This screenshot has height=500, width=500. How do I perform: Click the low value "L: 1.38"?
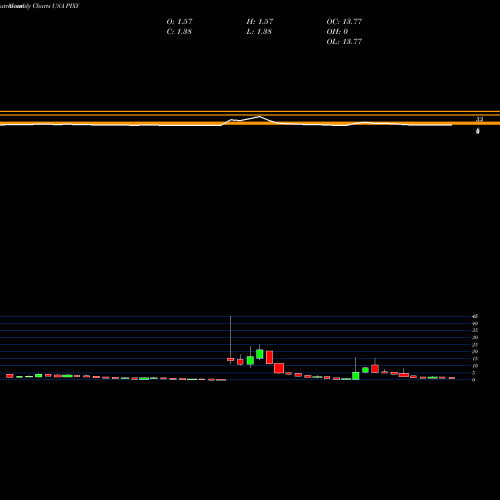coord(259,32)
